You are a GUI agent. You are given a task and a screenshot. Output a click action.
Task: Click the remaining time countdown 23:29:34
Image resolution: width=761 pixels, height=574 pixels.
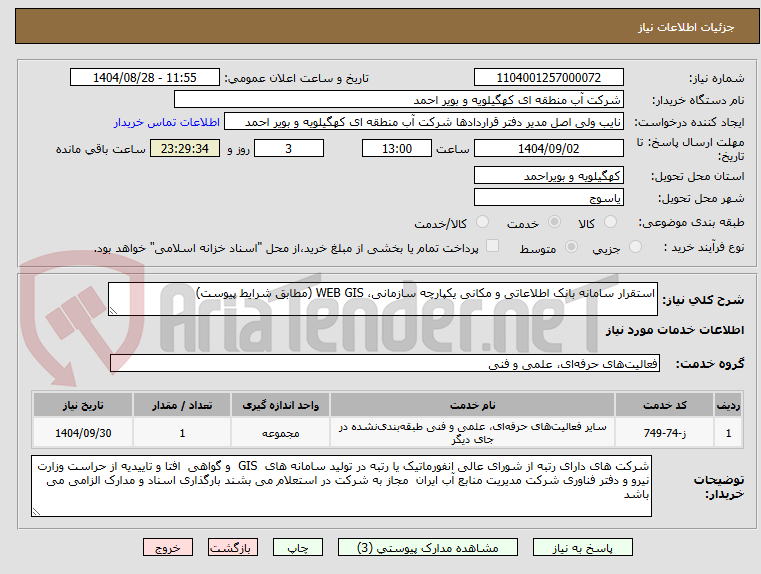(184, 148)
